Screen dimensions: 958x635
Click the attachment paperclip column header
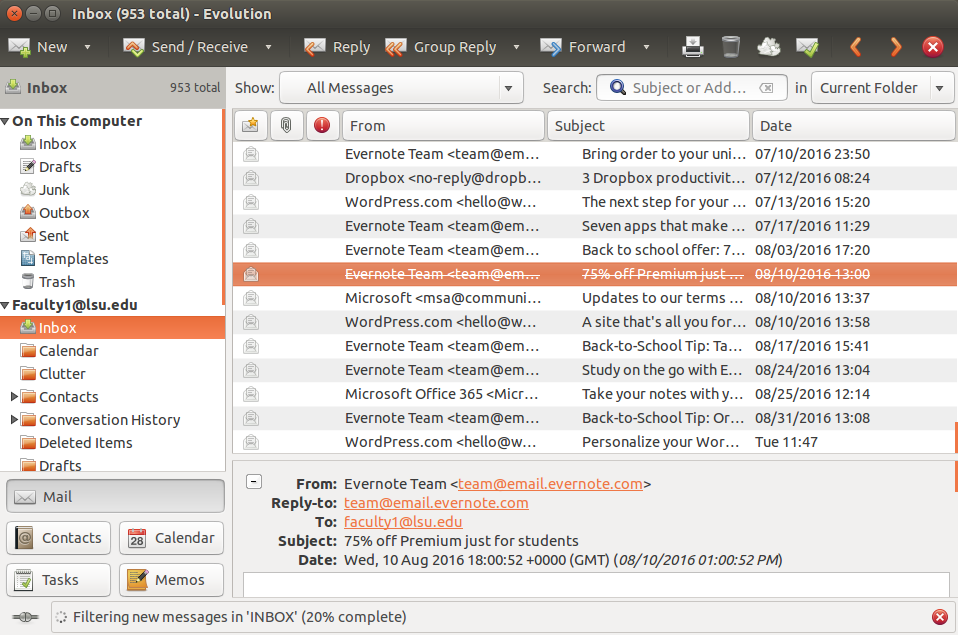click(x=286, y=126)
